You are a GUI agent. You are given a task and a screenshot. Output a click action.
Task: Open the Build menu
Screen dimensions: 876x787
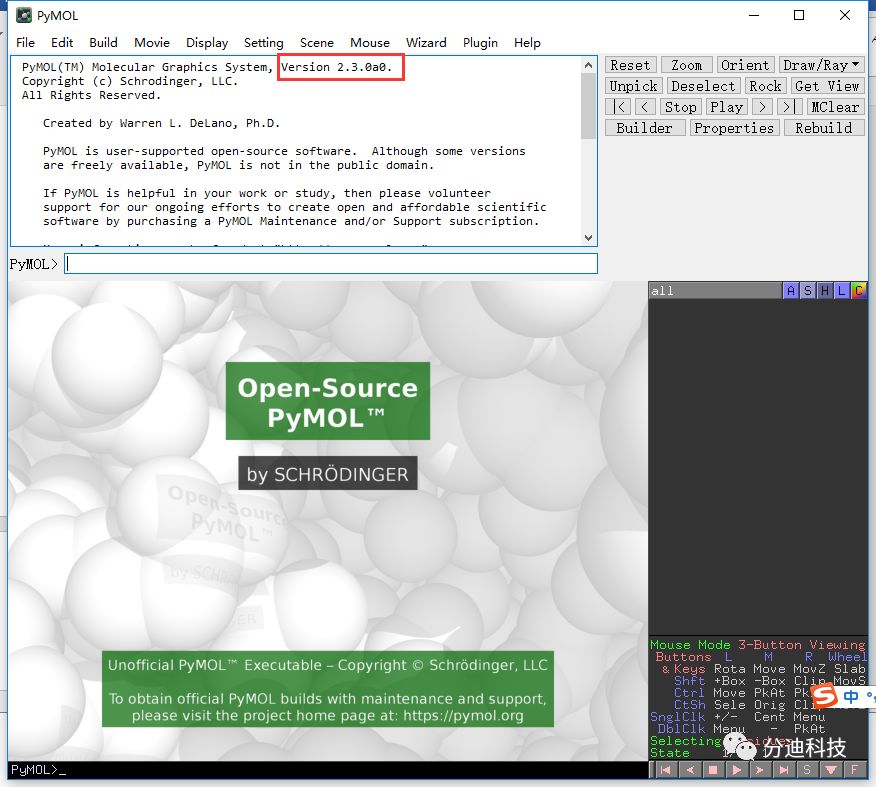(103, 42)
